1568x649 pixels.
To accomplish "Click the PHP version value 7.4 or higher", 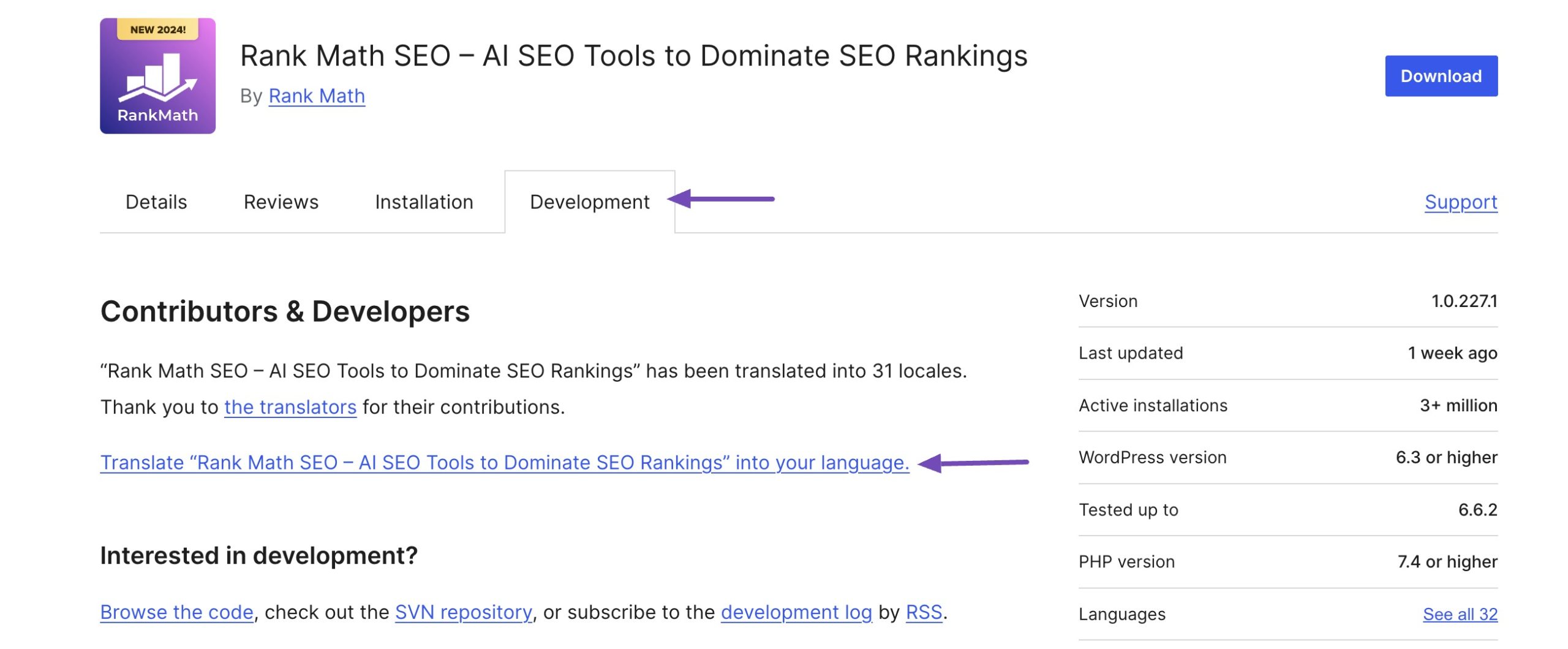I will click(x=1447, y=561).
